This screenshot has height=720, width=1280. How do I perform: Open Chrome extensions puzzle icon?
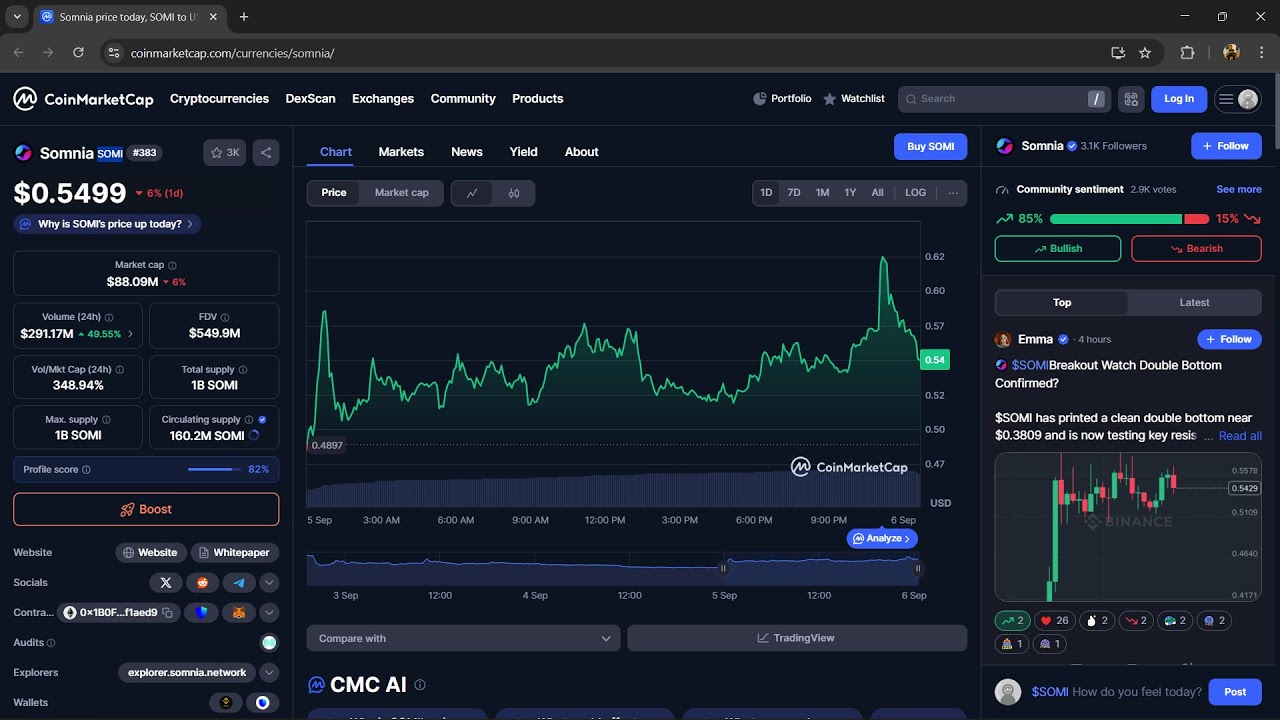tap(1187, 53)
